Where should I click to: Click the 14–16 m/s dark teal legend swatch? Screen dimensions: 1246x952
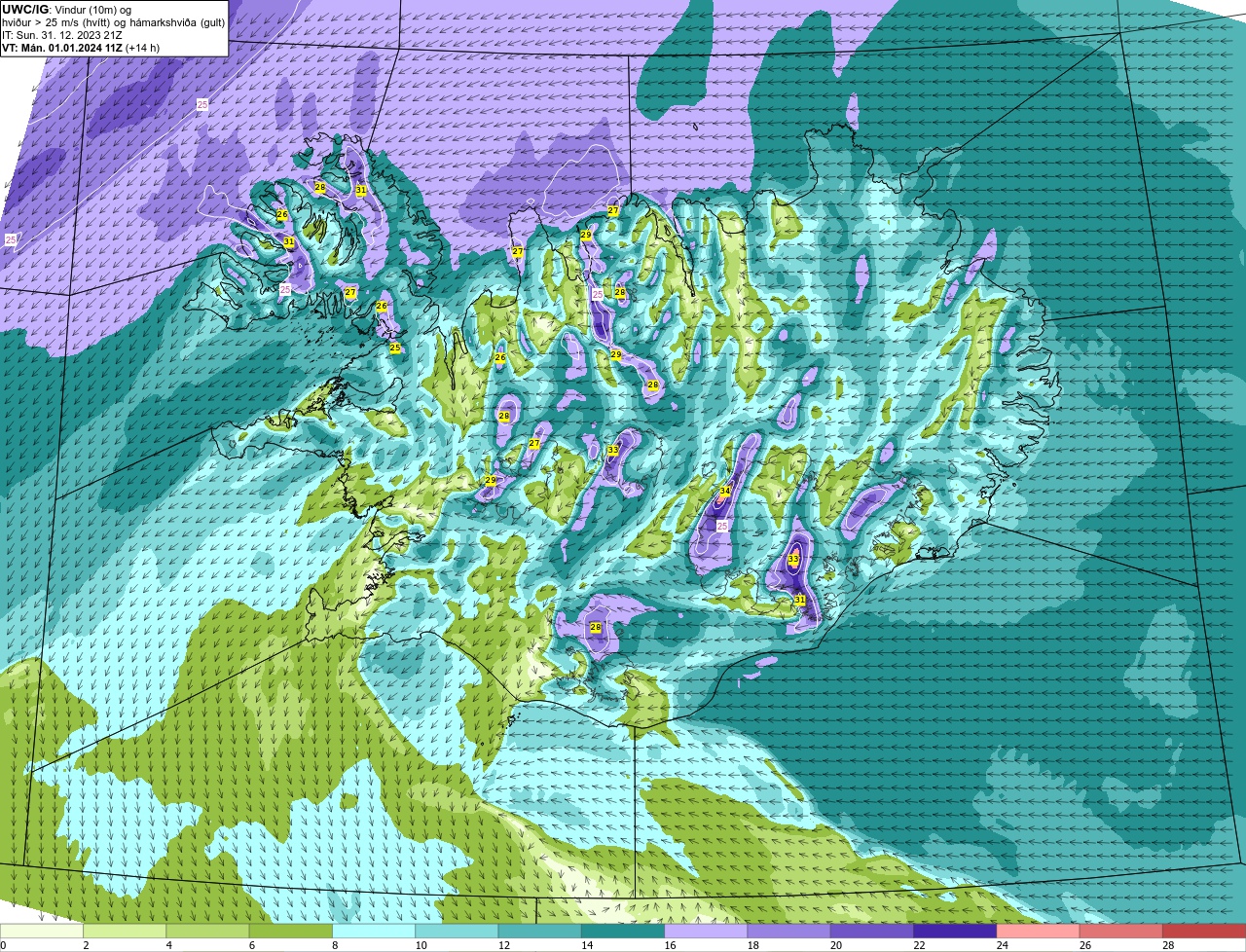coord(623,932)
